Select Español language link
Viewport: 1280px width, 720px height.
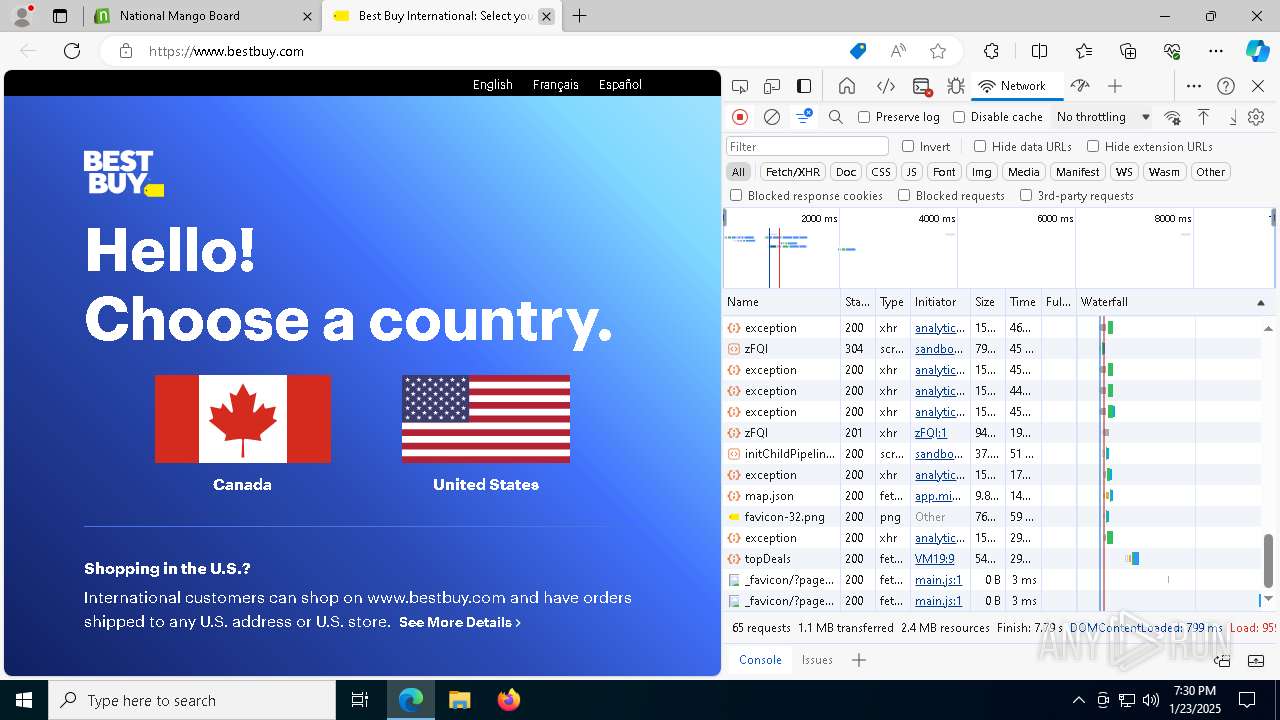click(620, 85)
